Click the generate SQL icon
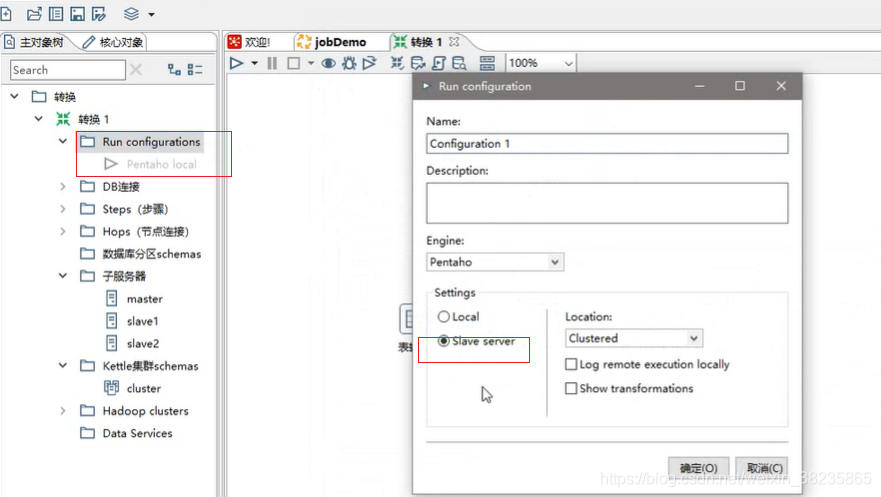This screenshot has width=881, height=497. pos(439,63)
